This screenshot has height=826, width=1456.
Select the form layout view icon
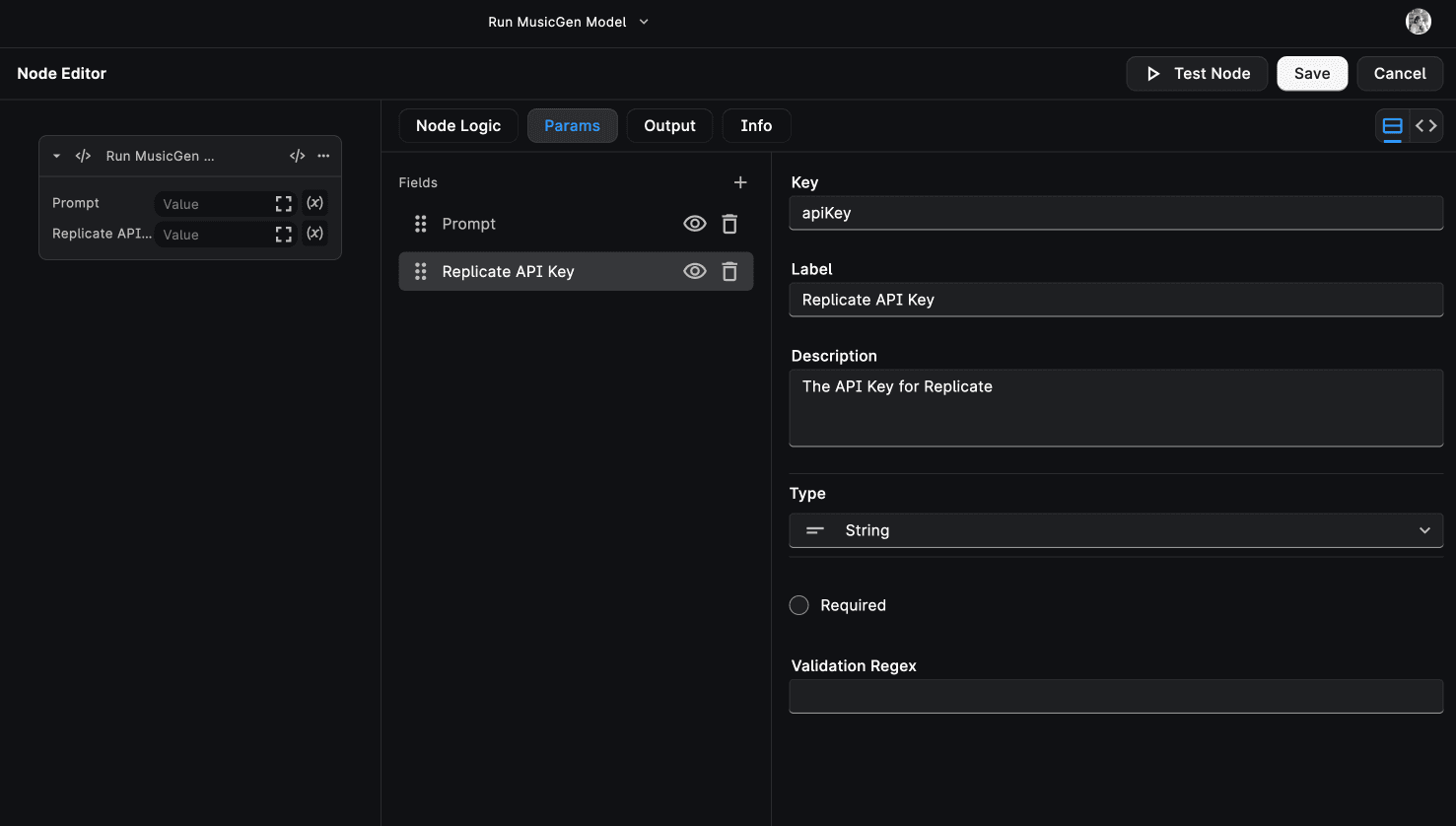click(x=1392, y=126)
